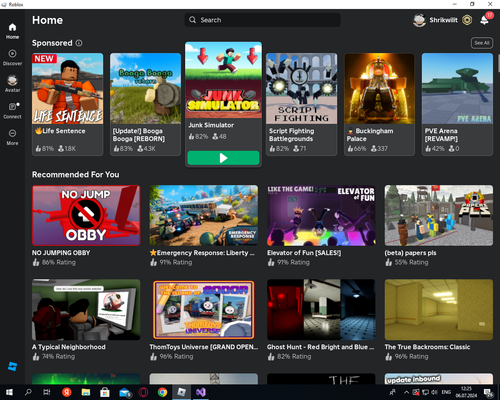
Task: Open ThomToys Universe thumbnail
Action: (204, 310)
